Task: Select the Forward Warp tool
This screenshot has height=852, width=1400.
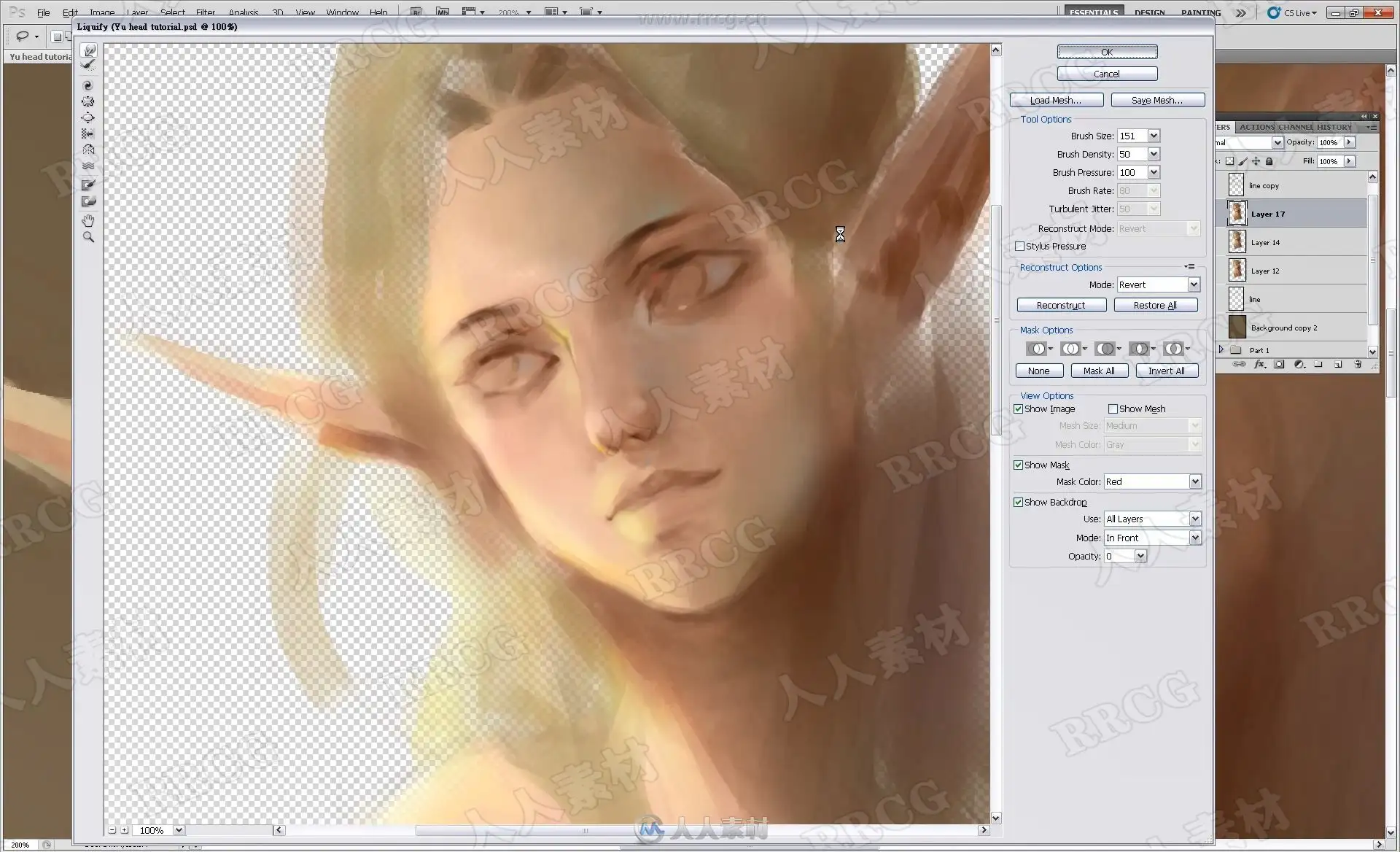Action: (x=89, y=50)
